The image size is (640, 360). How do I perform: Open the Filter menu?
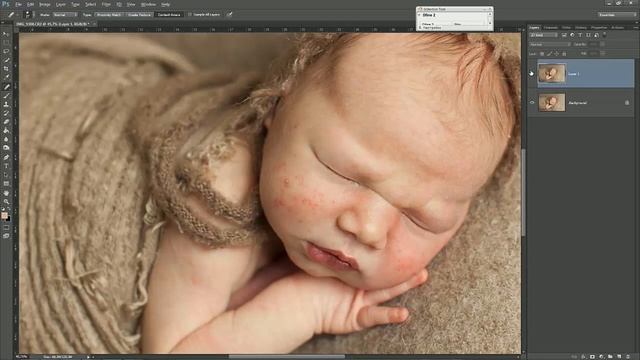tap(106, 4)
